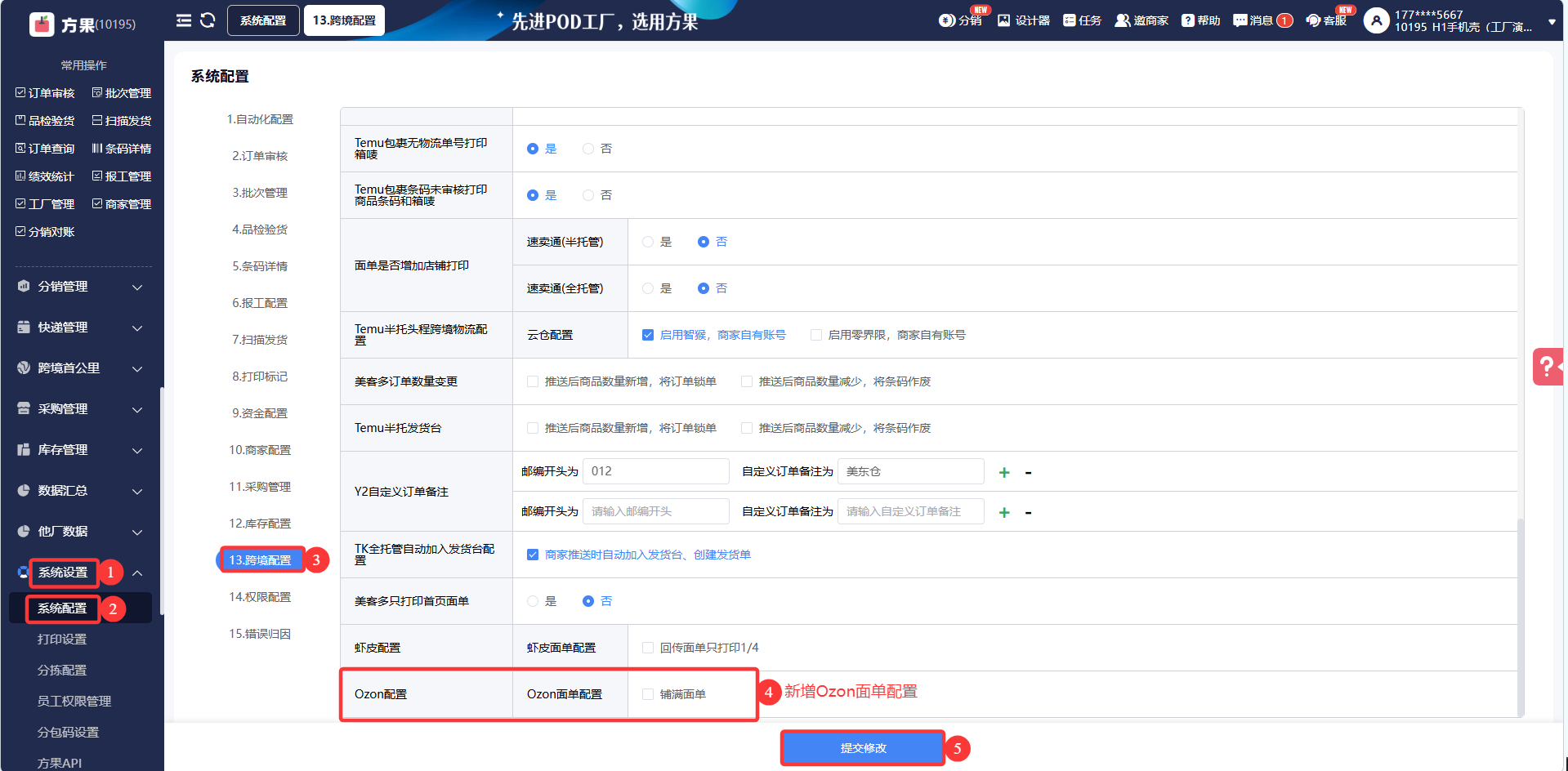The height and width of the screenshot is (771, 1568).
Task: Click the red floating help question icon
Action: [1547, 367]
